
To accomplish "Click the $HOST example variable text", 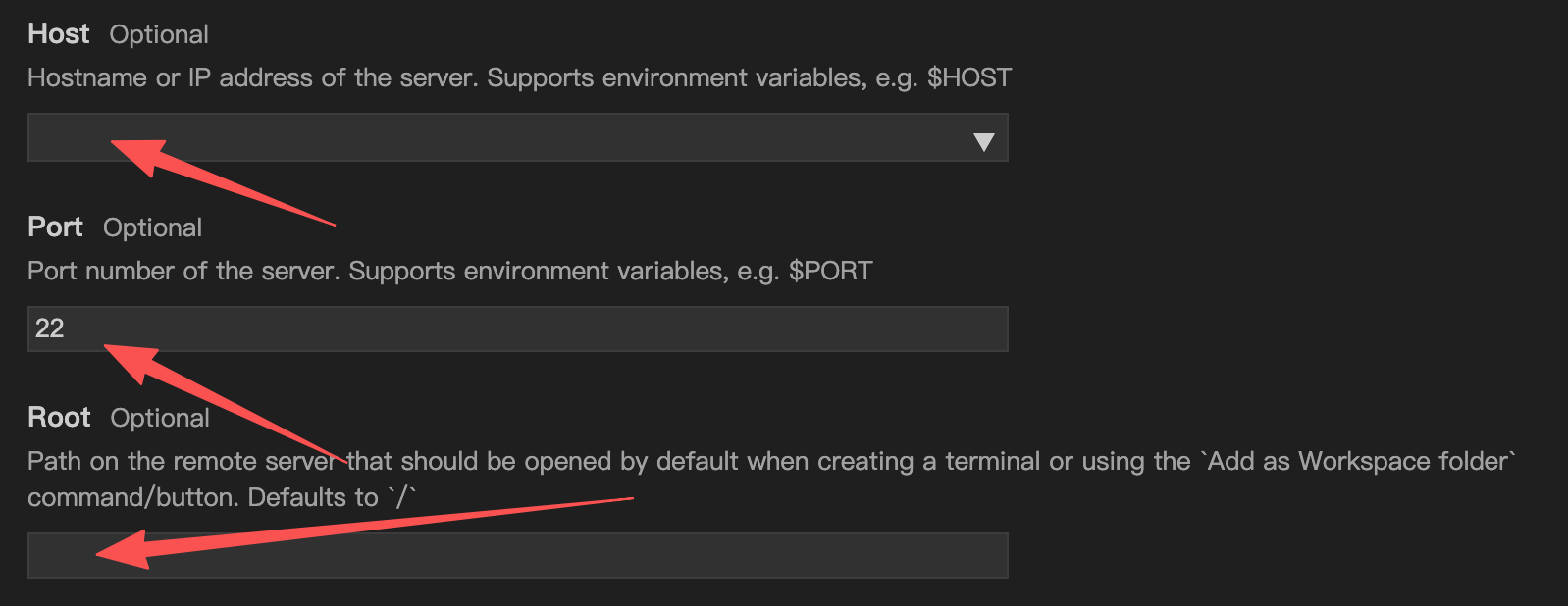I will tap(968, 78).
